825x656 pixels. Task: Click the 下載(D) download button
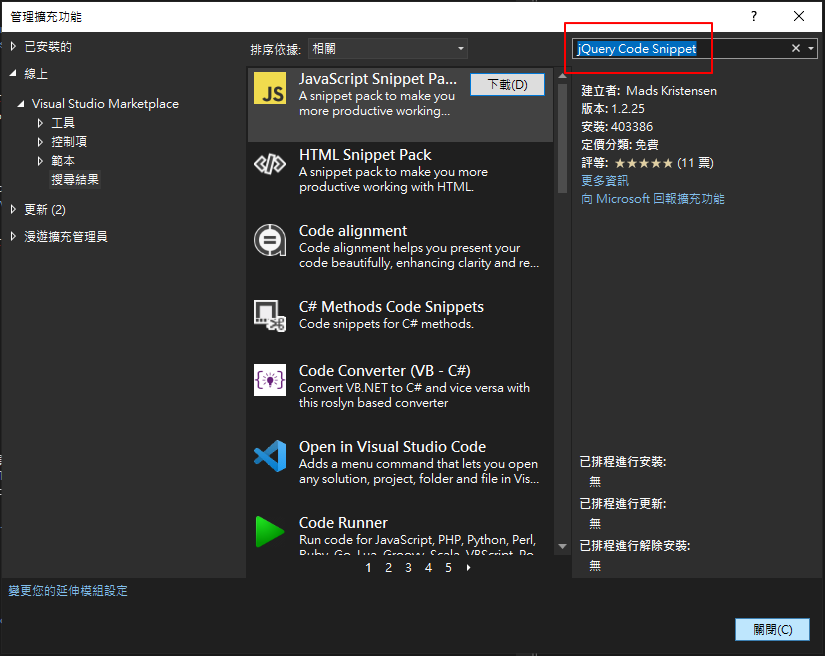[x=507, y=84]
